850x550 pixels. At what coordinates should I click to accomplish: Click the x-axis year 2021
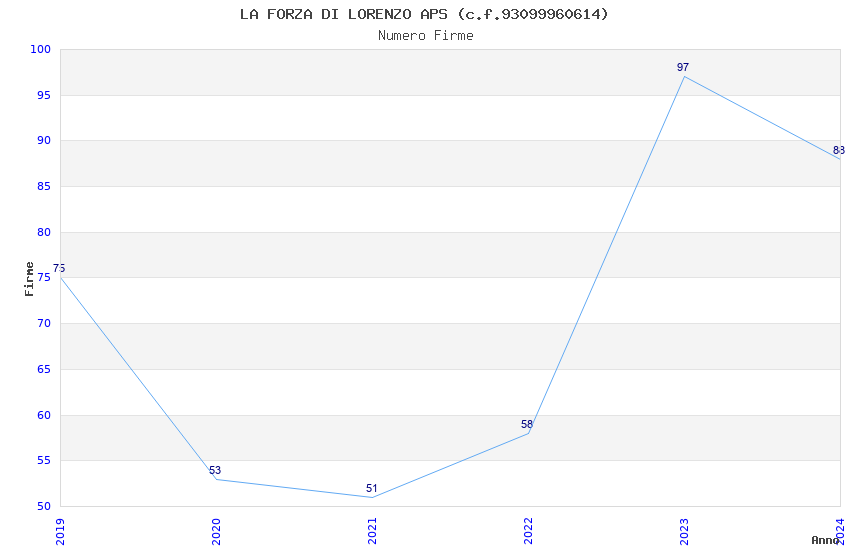click(x=372, y=531)
